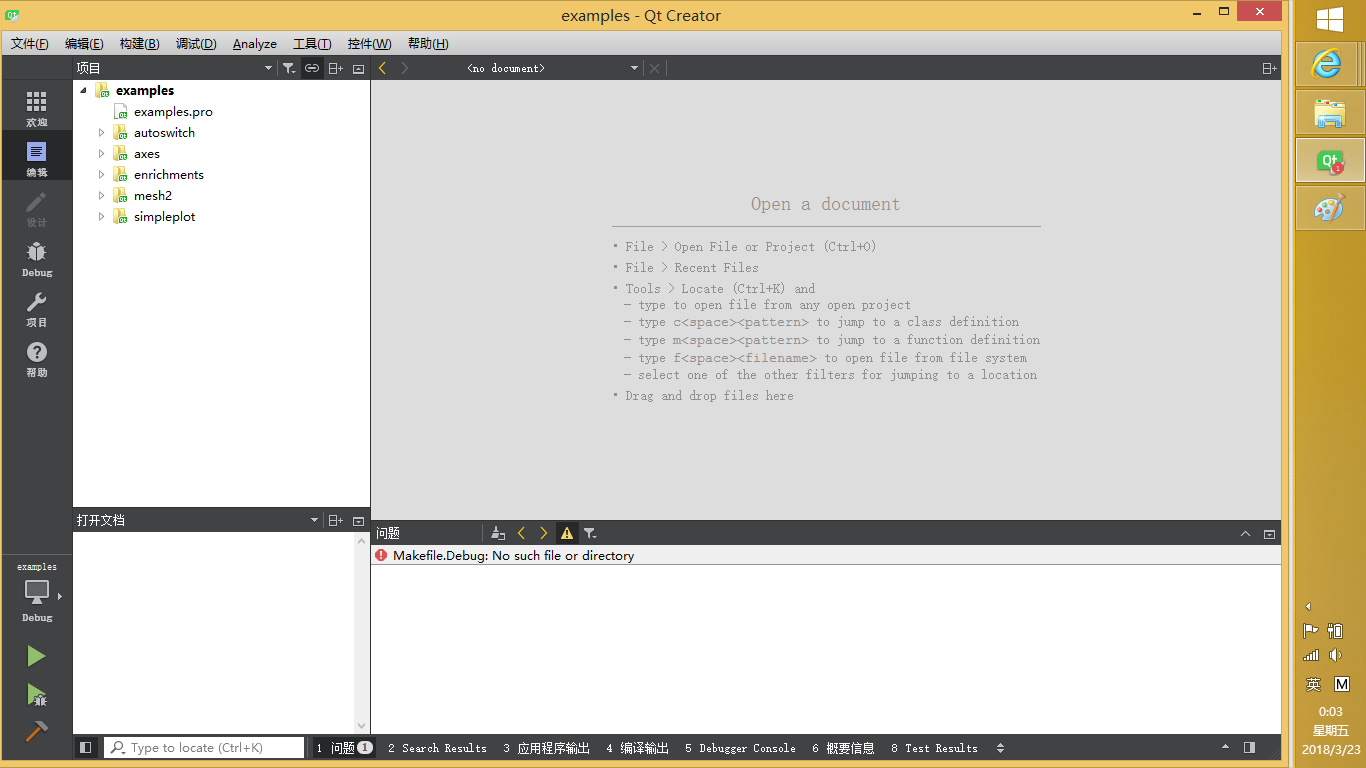Open the 调试(D) menu
The height and width of the screenshot is (768, 1366).
click(196, 44)
